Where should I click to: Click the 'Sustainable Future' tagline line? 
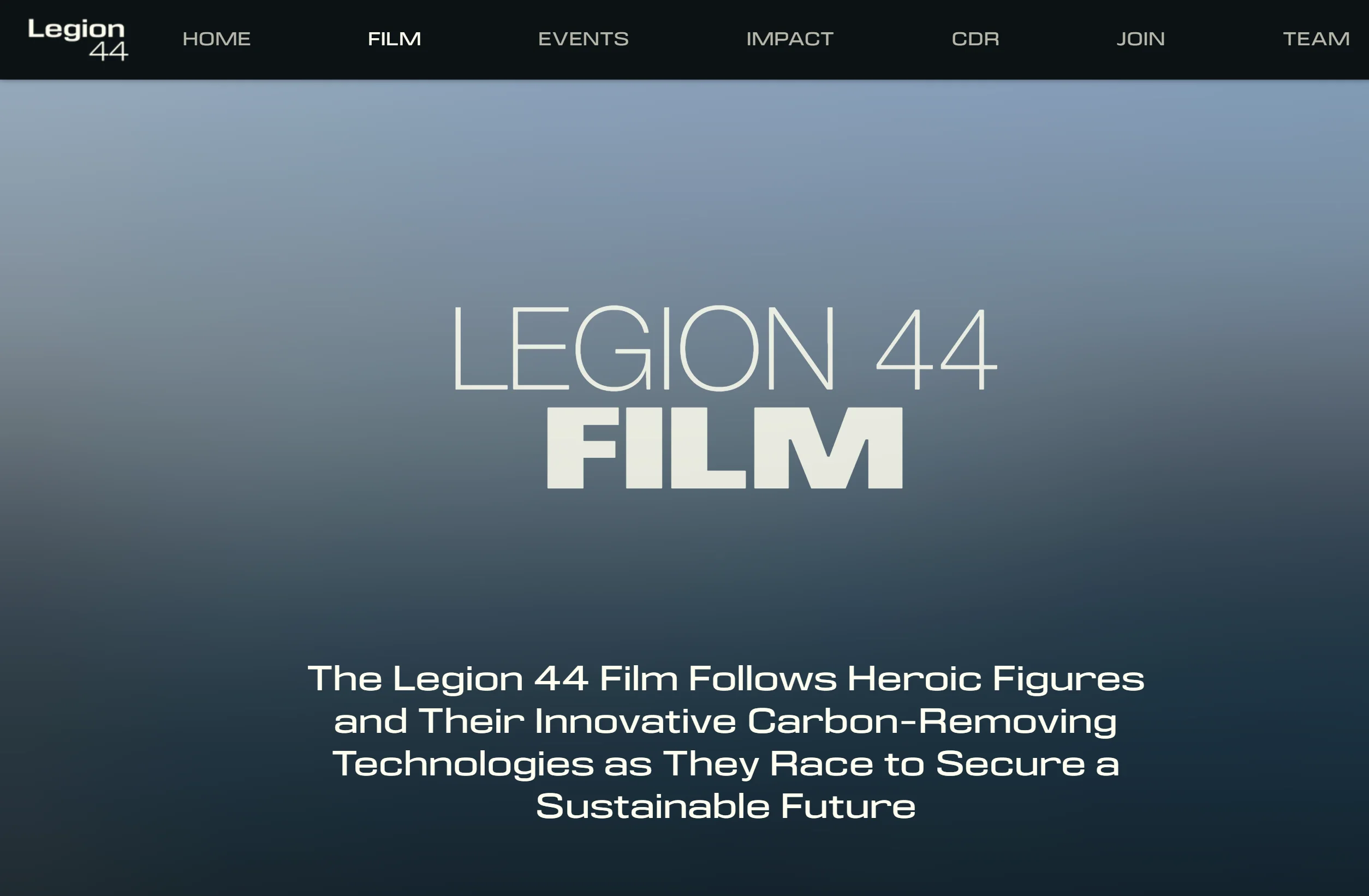point(725,807)
